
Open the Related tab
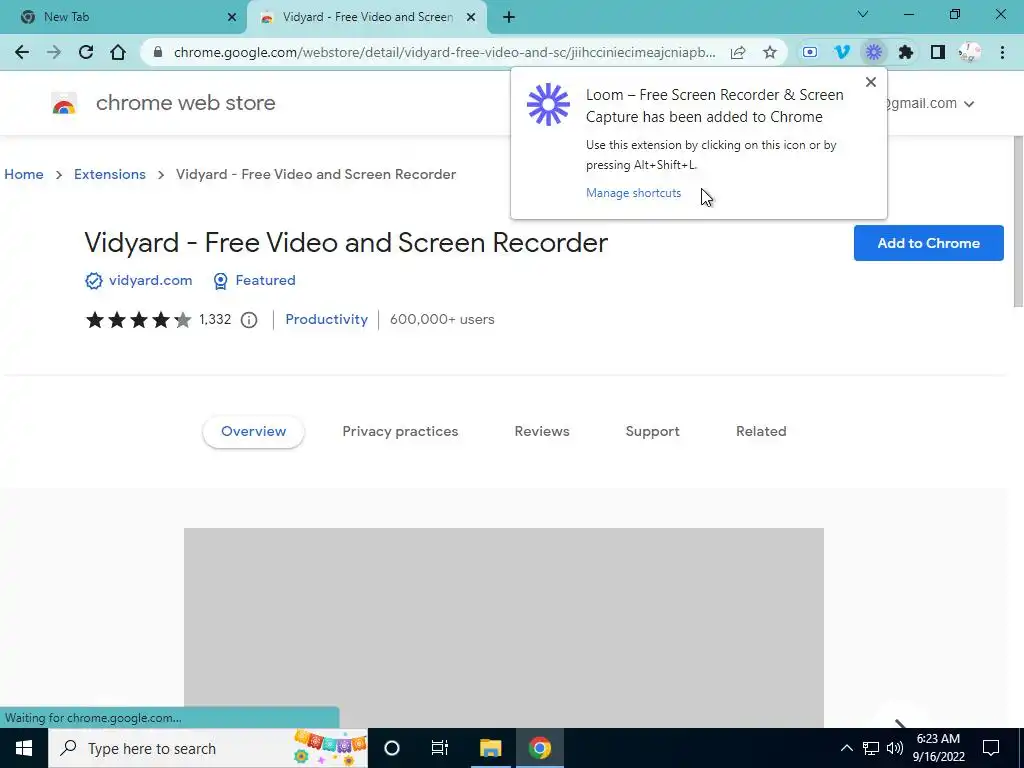[x=761, y=432]
